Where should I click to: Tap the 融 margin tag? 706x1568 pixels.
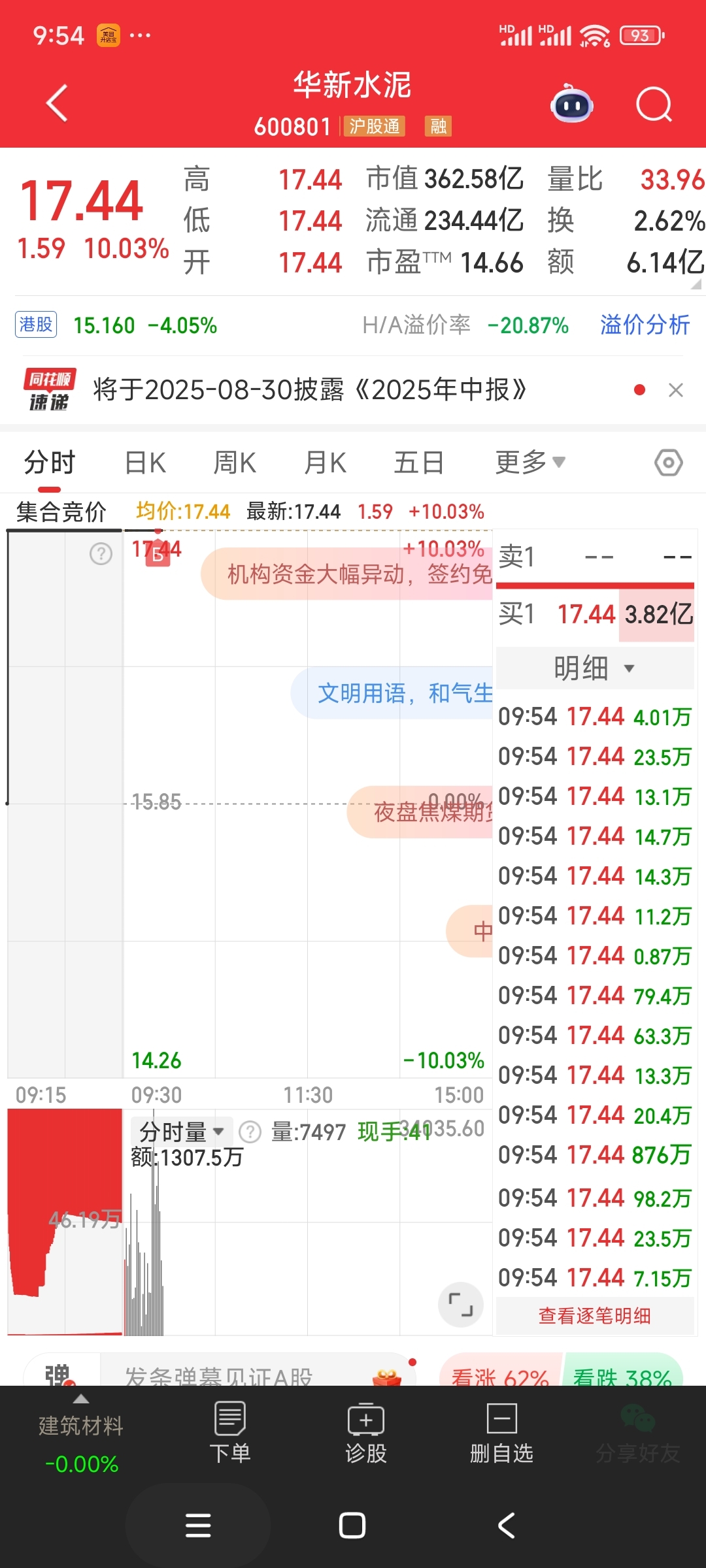[x=439, y=126]
